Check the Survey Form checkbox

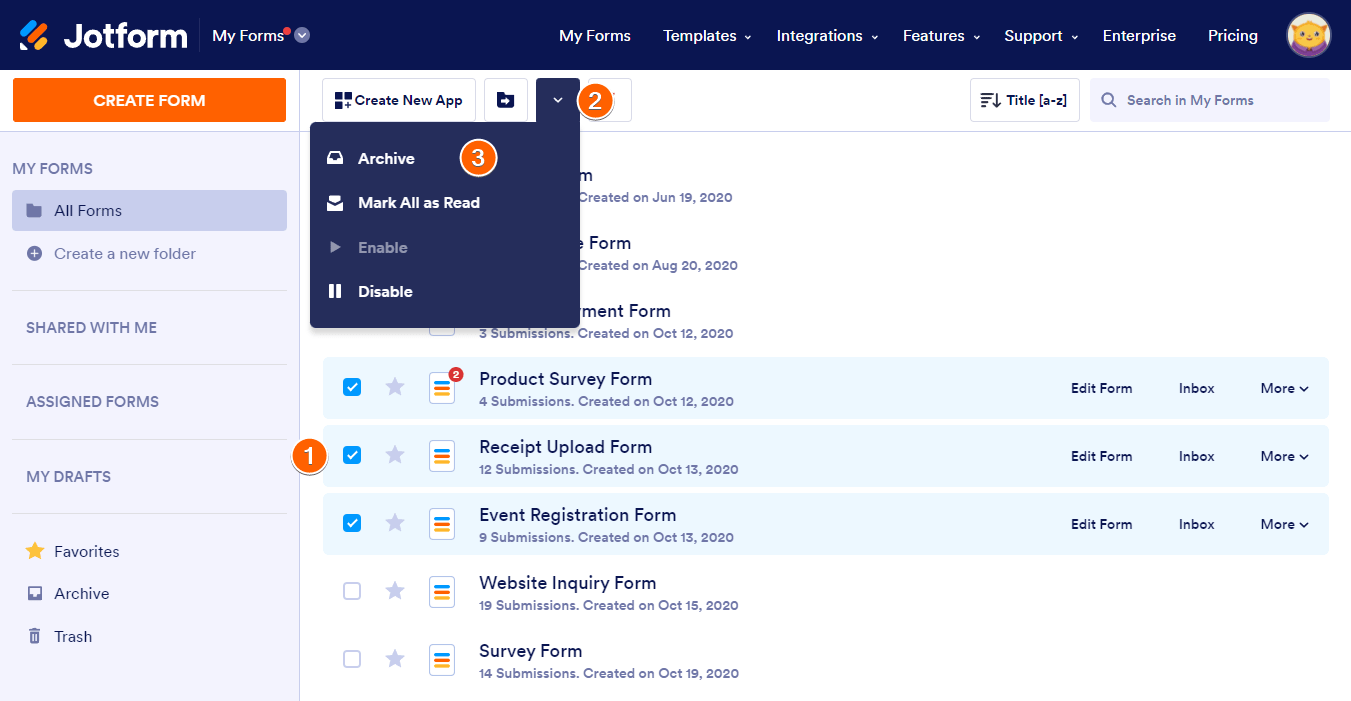[352, 659]
